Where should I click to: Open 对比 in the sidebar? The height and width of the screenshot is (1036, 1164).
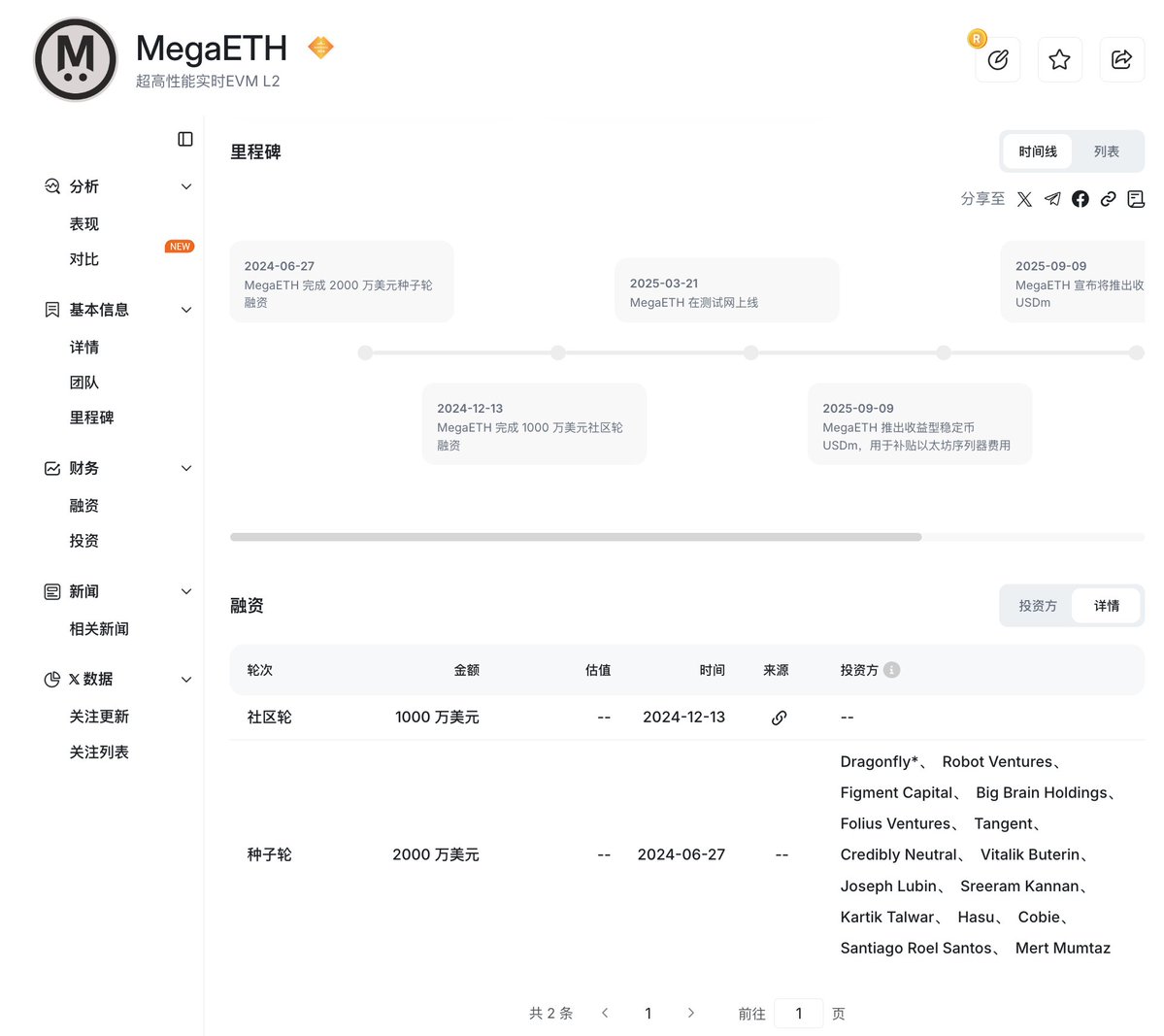(x=84, y=259)
